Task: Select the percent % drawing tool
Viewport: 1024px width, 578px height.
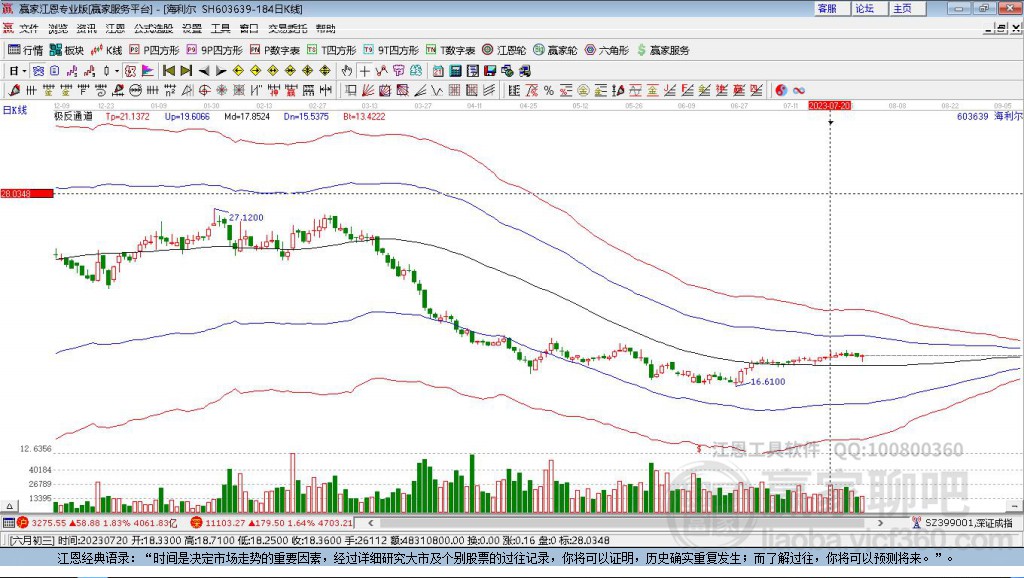Action: tap(549, 90)
